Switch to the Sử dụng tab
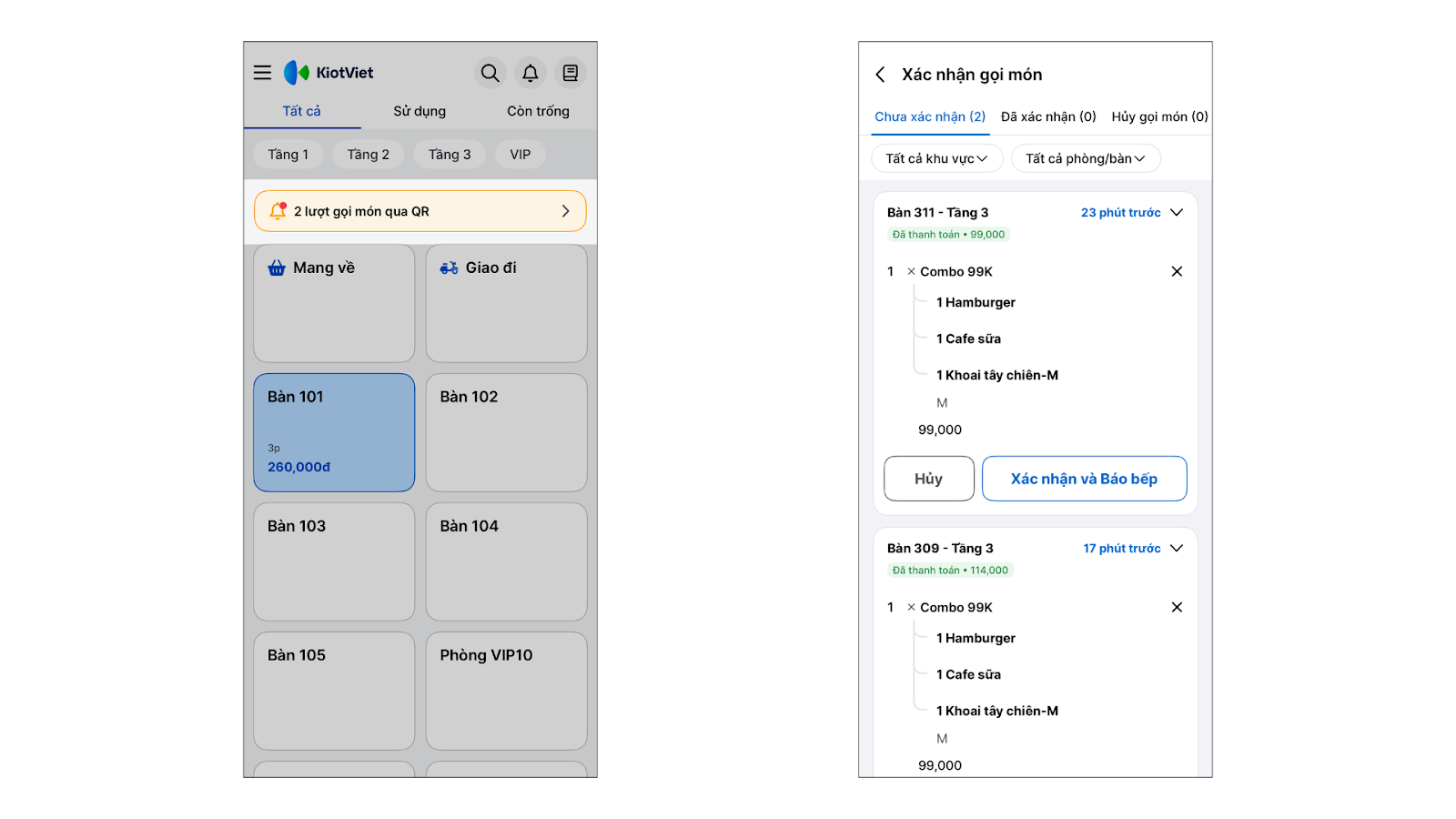 pyautogui.click(x=420, y=111)
